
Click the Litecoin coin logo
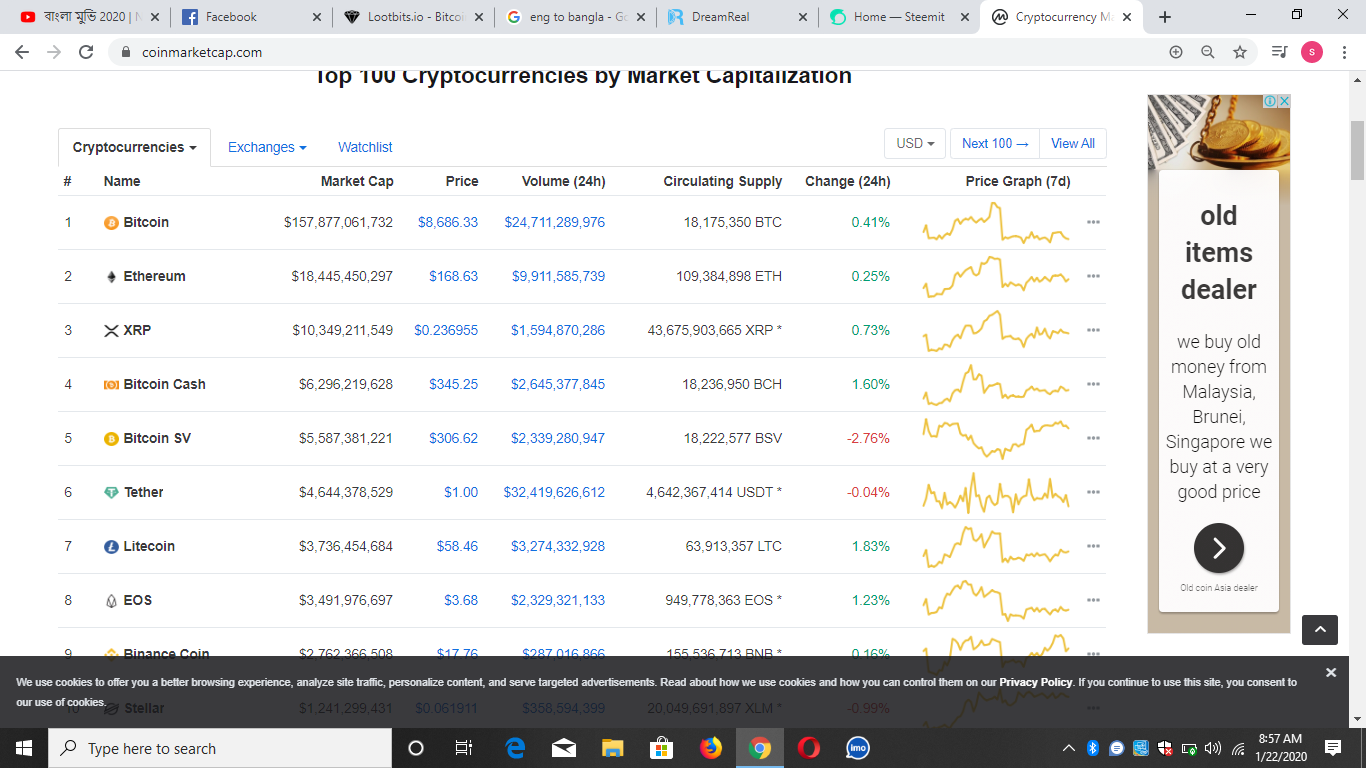[x=110, y=546]
